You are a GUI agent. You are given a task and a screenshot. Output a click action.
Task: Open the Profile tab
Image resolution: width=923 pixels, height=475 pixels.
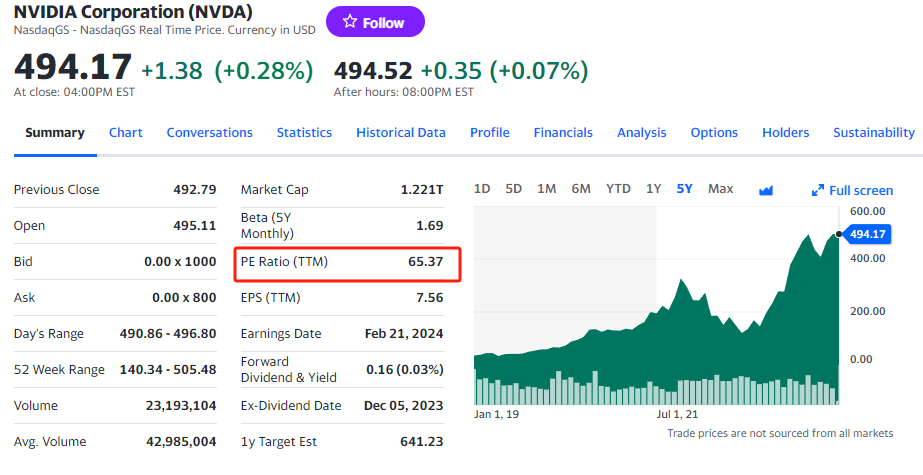pos(490,132)
